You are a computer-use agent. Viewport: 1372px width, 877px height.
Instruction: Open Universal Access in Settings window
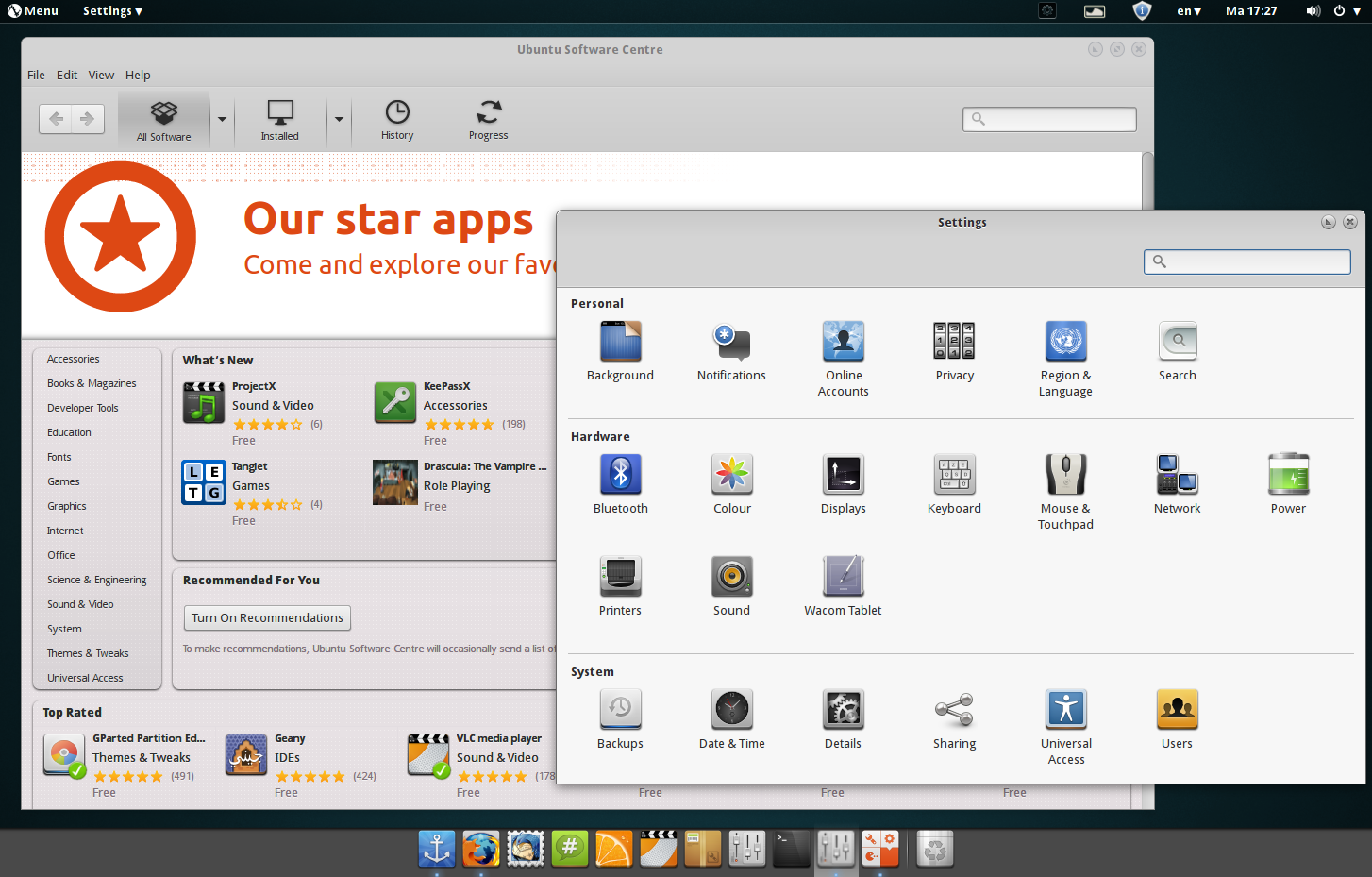click(x=1066, y=727)
